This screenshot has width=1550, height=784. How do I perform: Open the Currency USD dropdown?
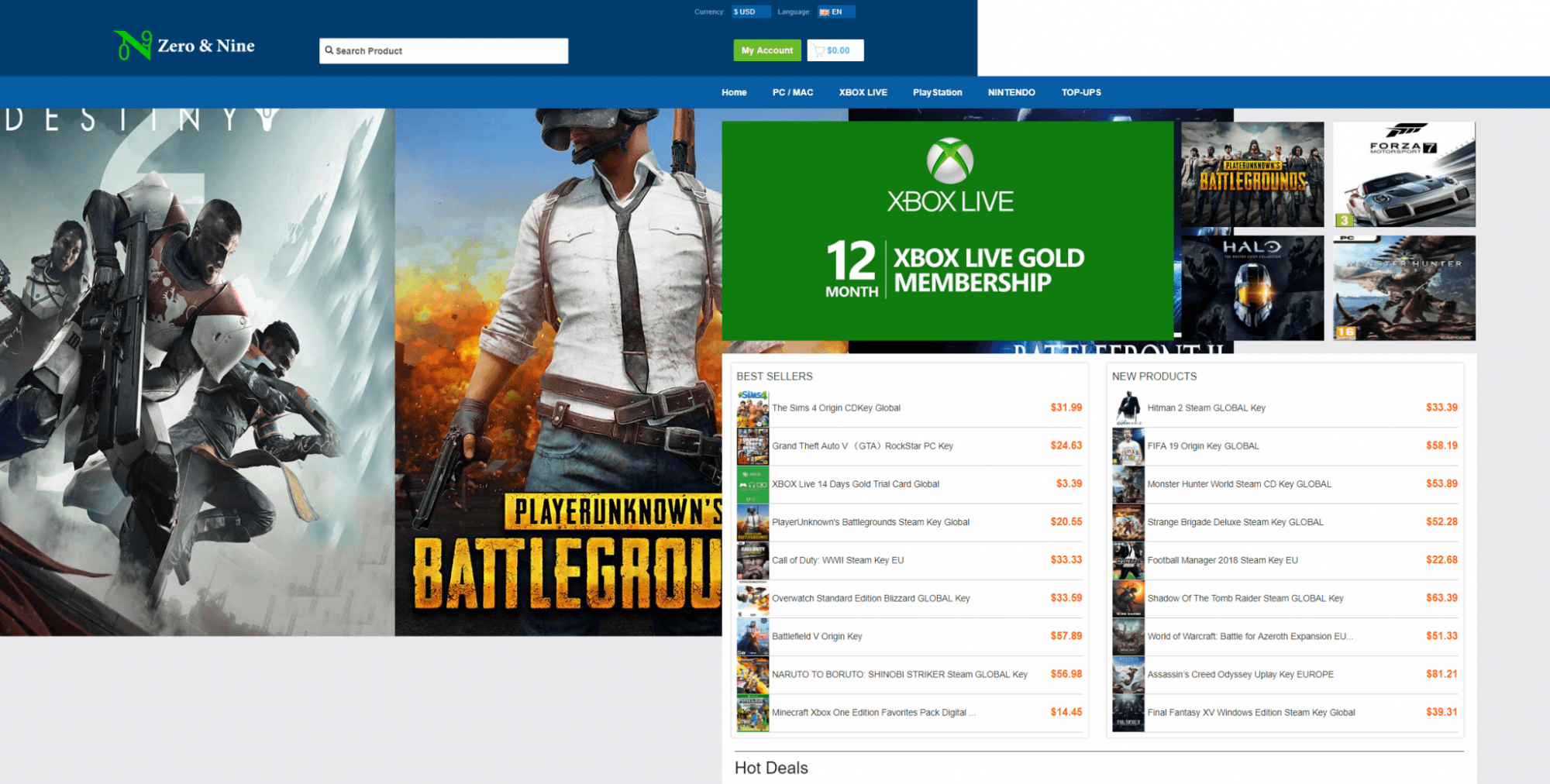coord(751,12)
